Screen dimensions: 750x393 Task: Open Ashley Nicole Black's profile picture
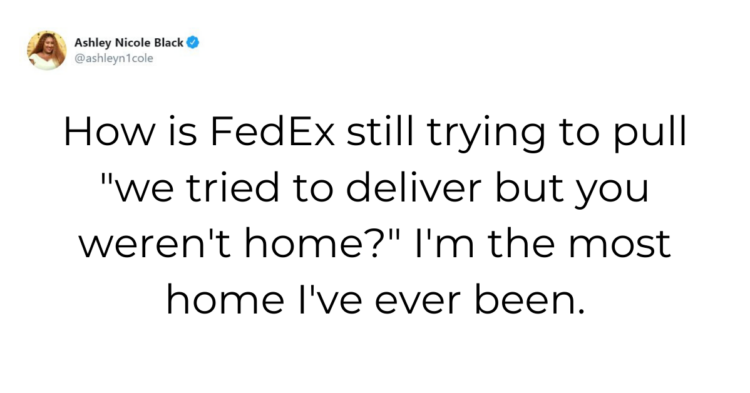click(x=46, y=50)
